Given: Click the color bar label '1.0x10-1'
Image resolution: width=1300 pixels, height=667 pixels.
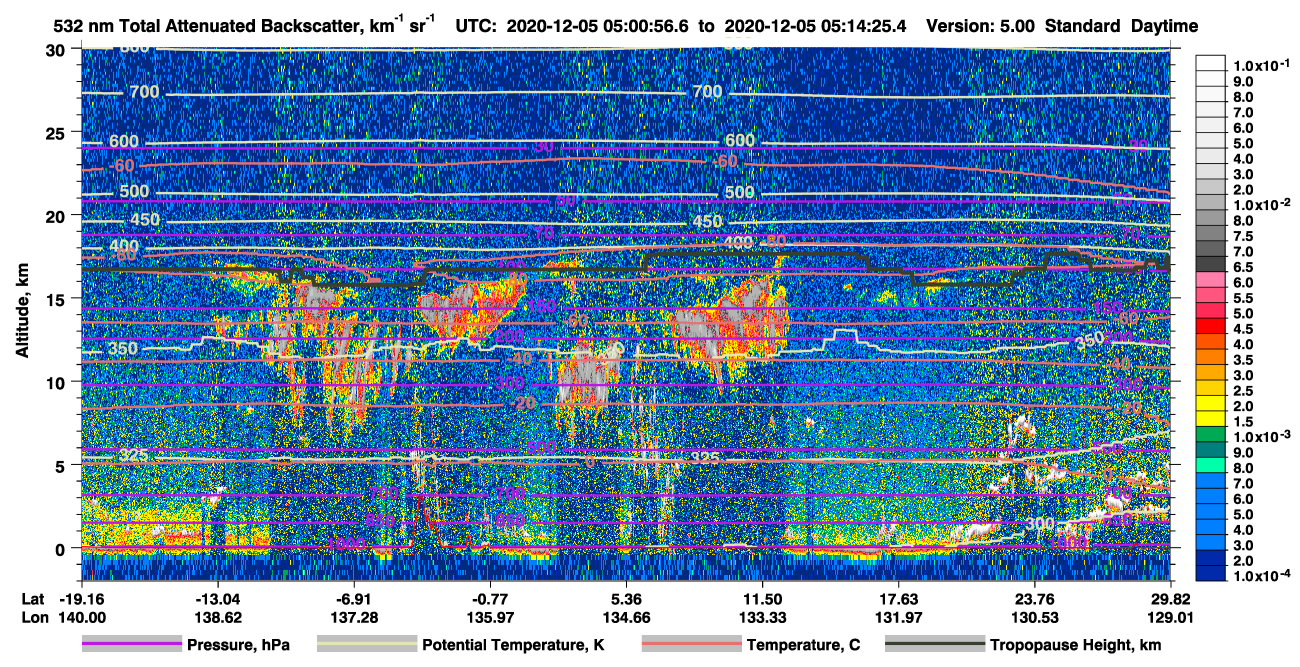Looking at the screenshot, I should (1261, 65).
